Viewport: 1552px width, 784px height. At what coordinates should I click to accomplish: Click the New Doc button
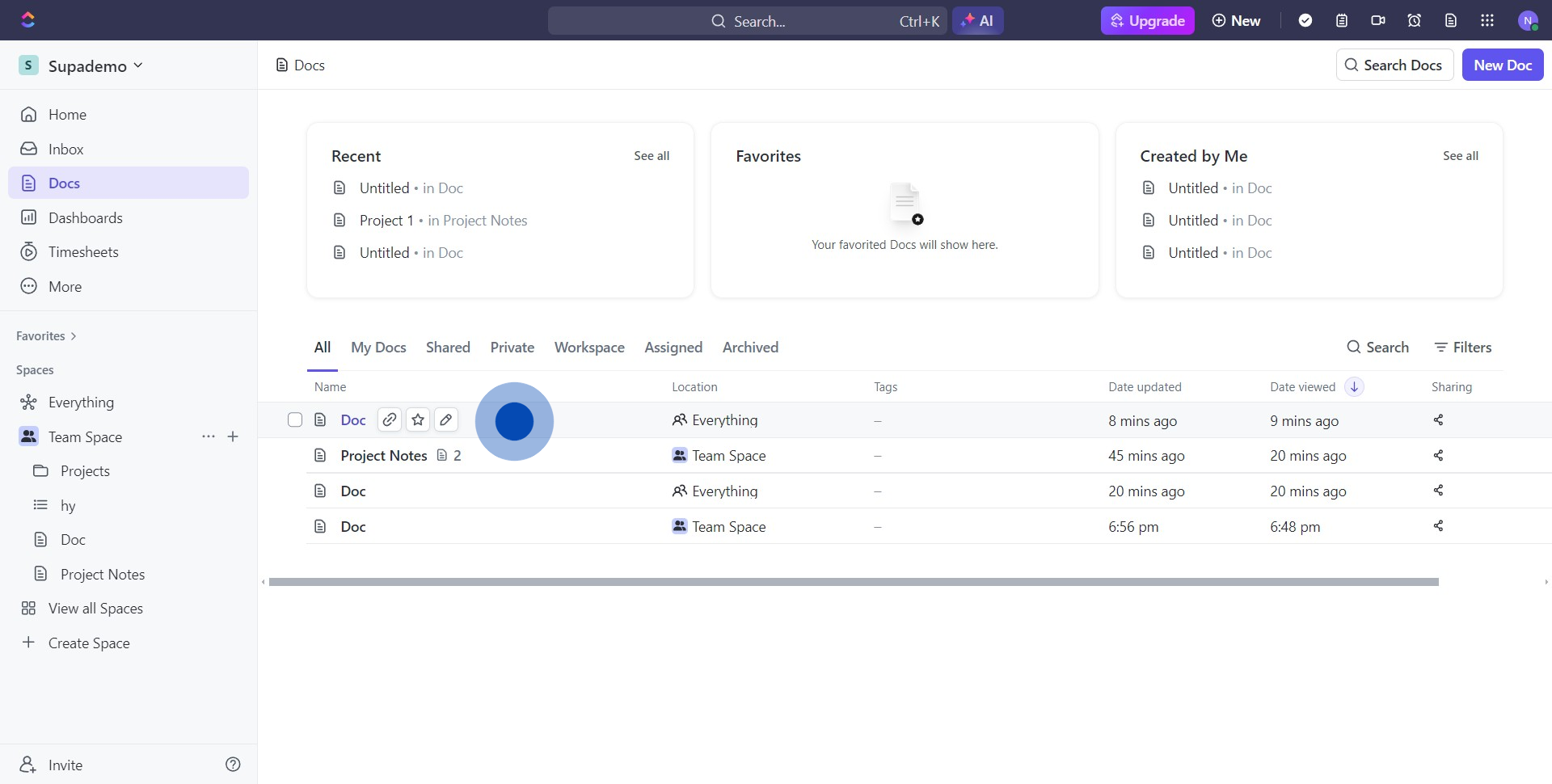click(1502, 65)
